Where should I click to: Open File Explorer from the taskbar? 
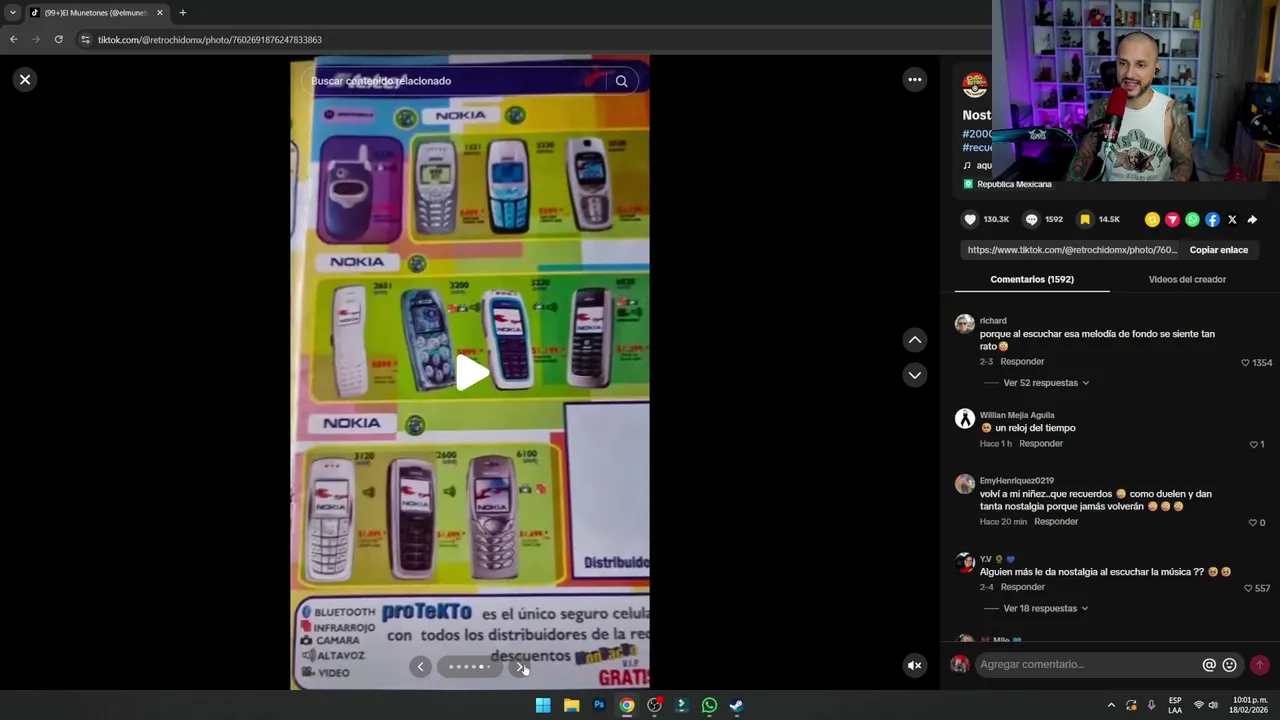(571, 705)
